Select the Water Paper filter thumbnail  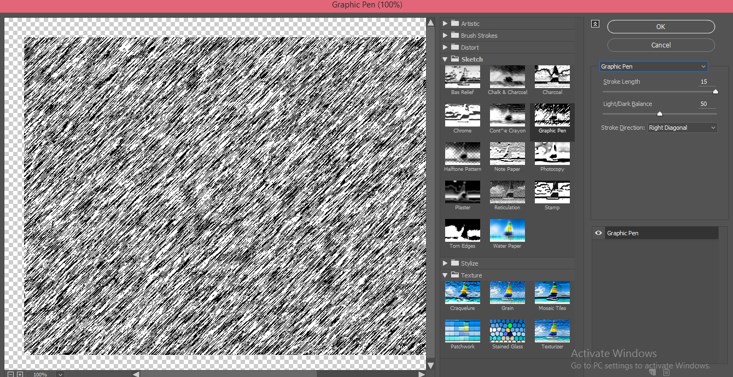(507, 230)
